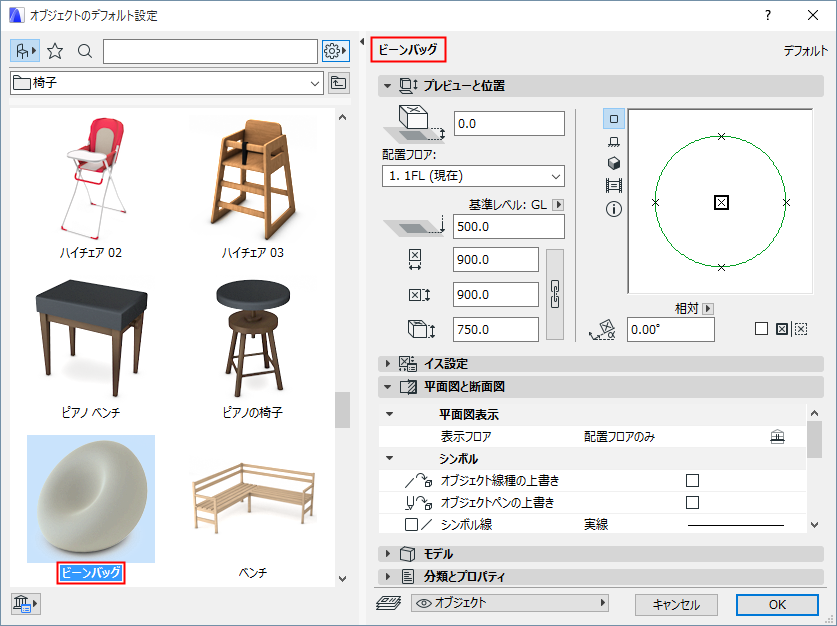
Task: Select the 3D shaded preview icon
Action: click(614, 163)
